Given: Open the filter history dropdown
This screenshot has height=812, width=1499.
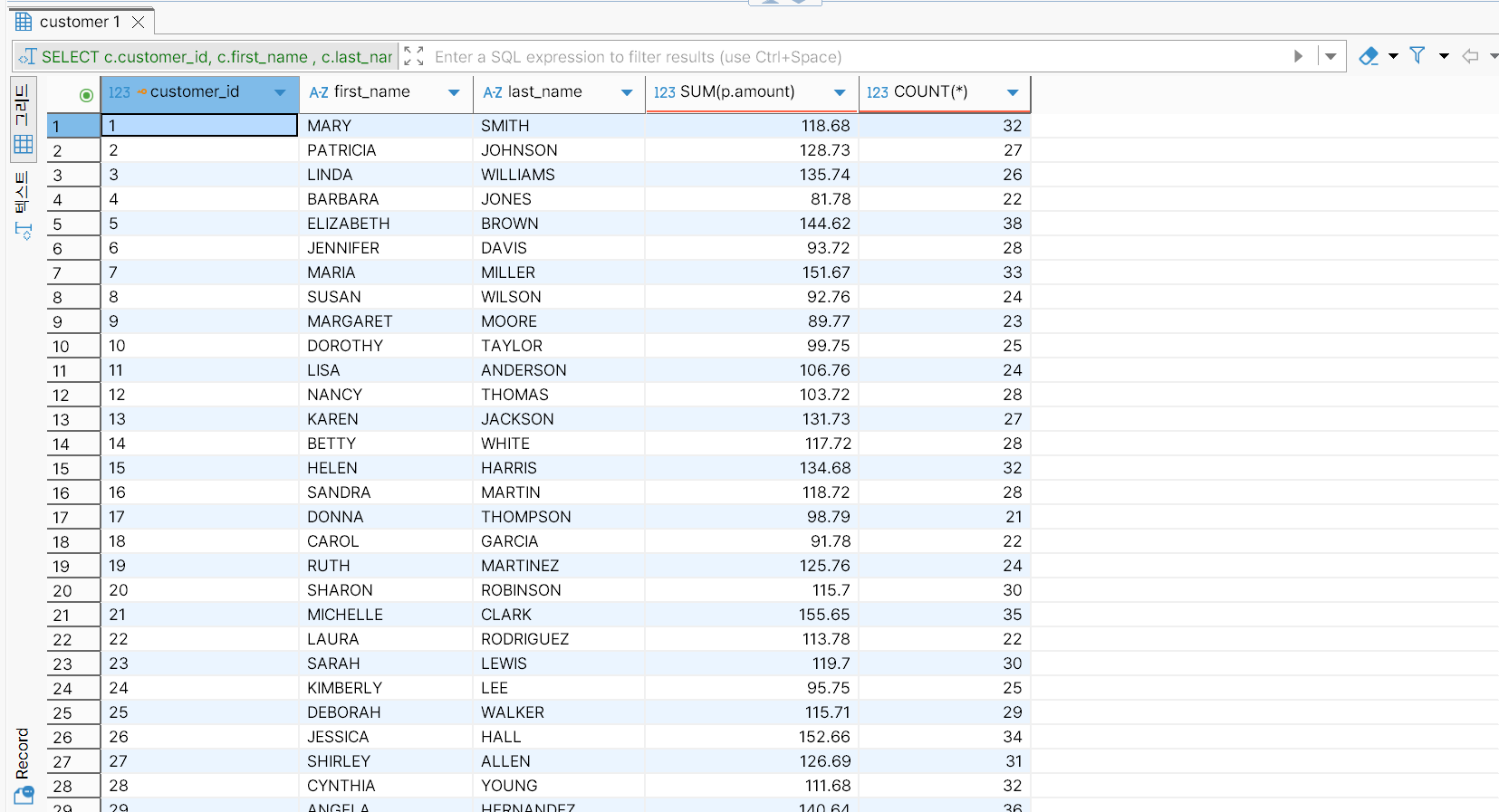Looking at the screenshot, I should [x=1331, y=56].
